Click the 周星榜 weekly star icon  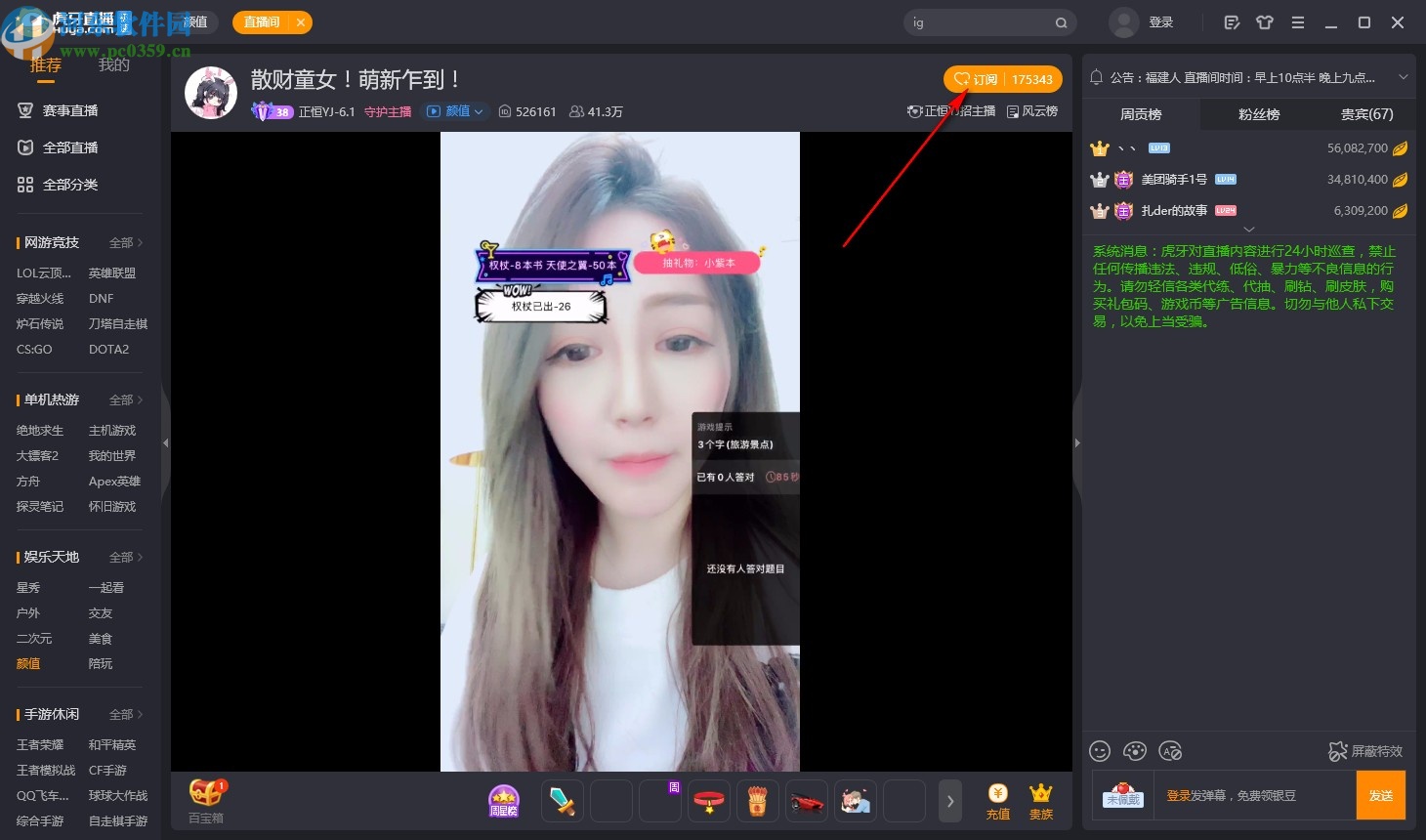[x=504, y=800]
